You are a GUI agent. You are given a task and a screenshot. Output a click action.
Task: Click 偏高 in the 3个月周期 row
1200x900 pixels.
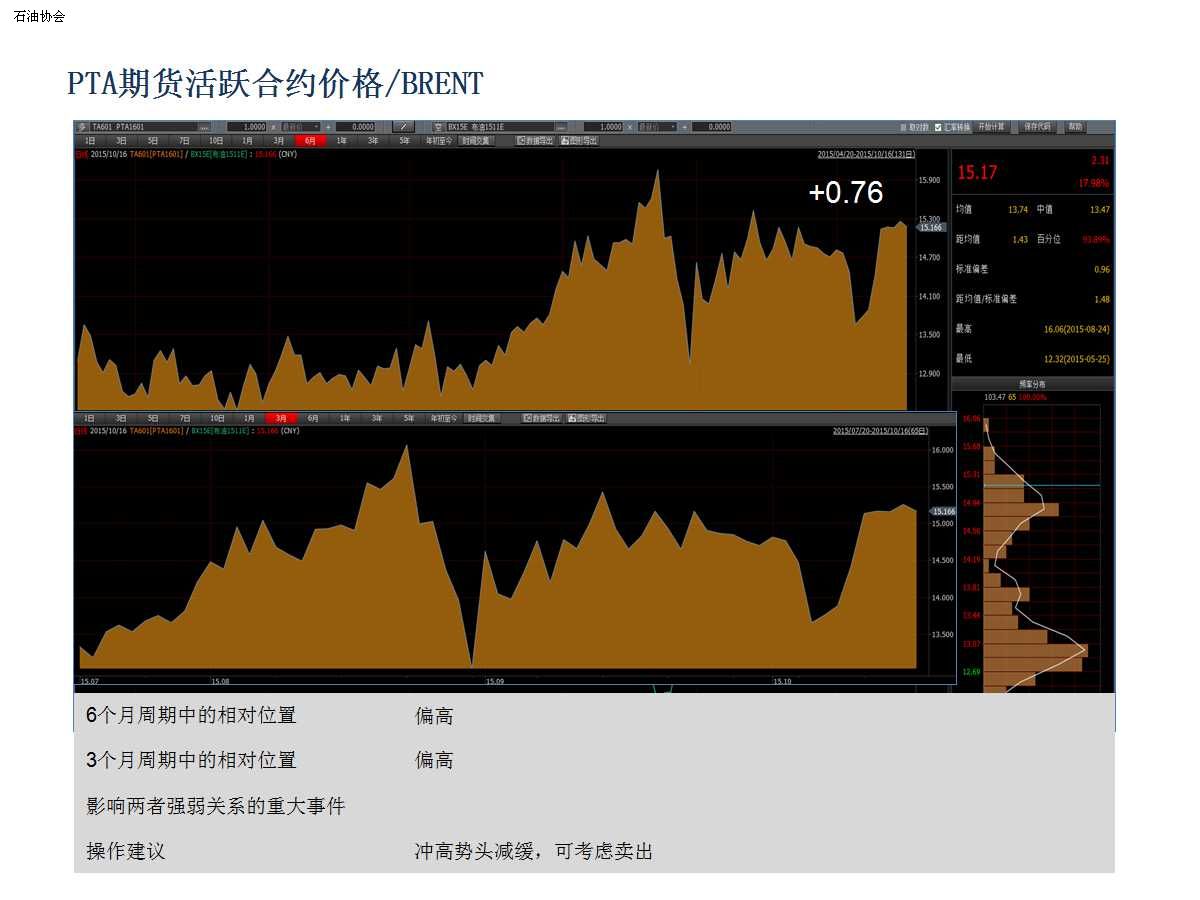point(434,760)
